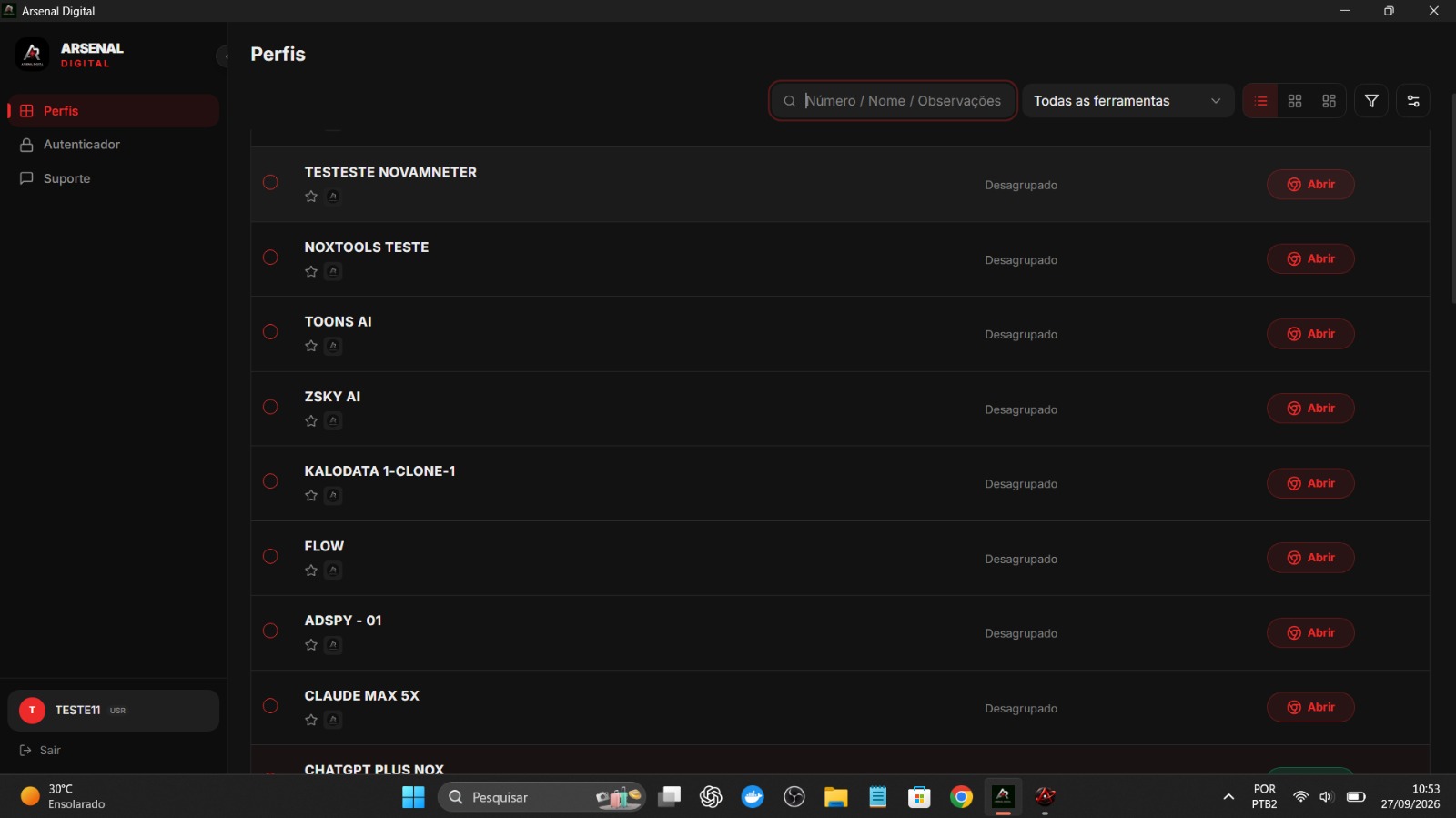Click Abrir for TOONS AI

point(1310,334)
